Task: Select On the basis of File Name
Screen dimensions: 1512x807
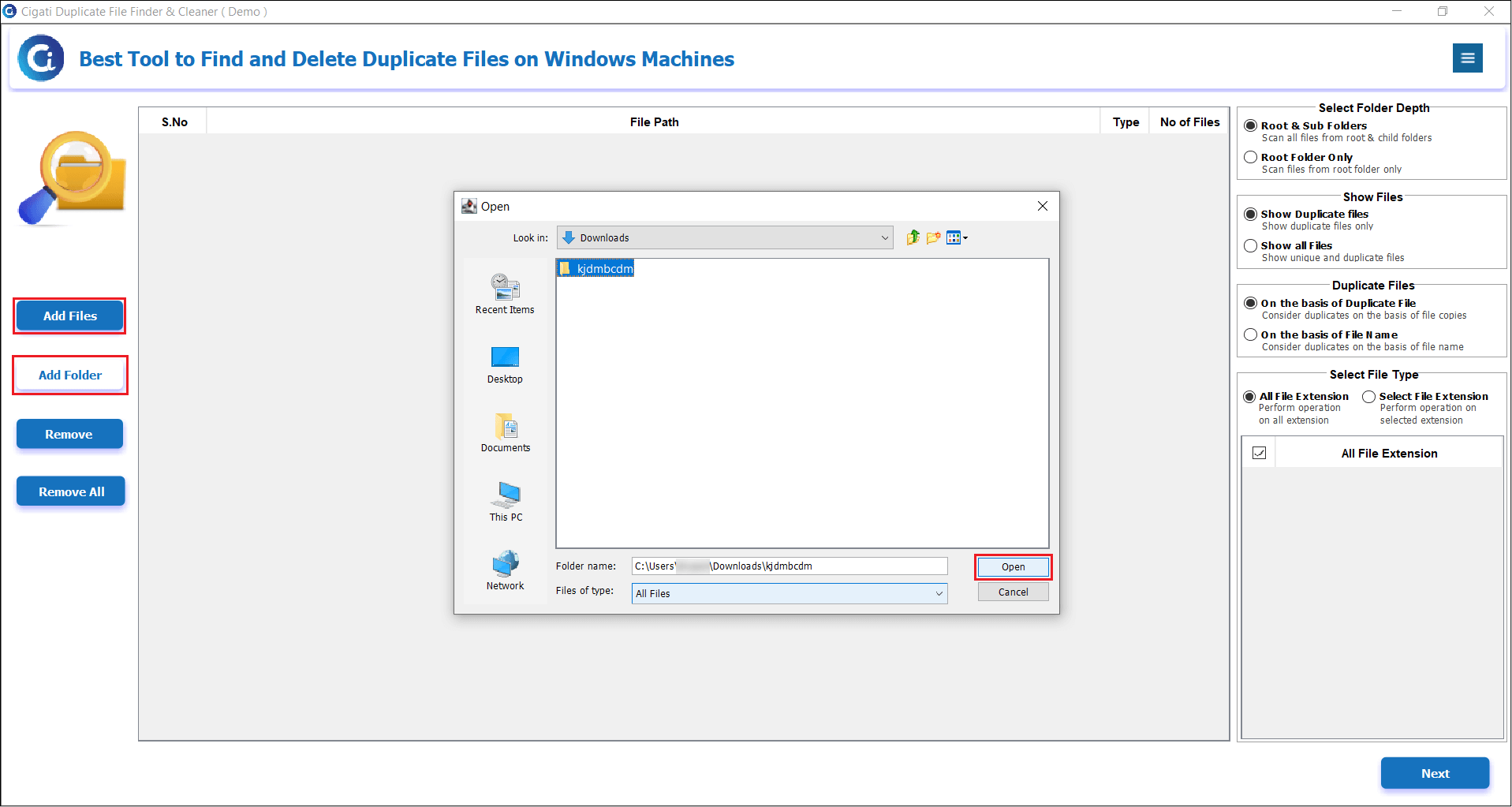Action: coord(1250,334)
